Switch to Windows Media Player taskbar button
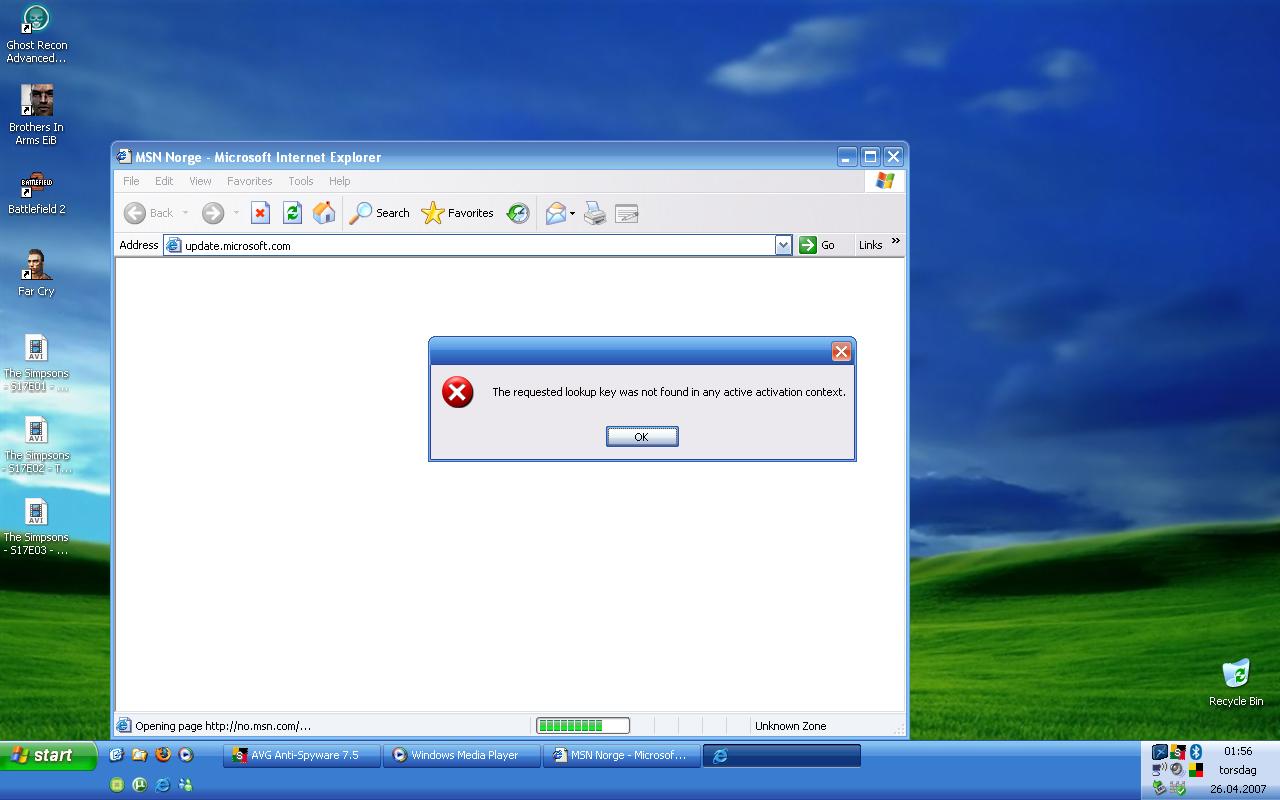 [462, 755]
